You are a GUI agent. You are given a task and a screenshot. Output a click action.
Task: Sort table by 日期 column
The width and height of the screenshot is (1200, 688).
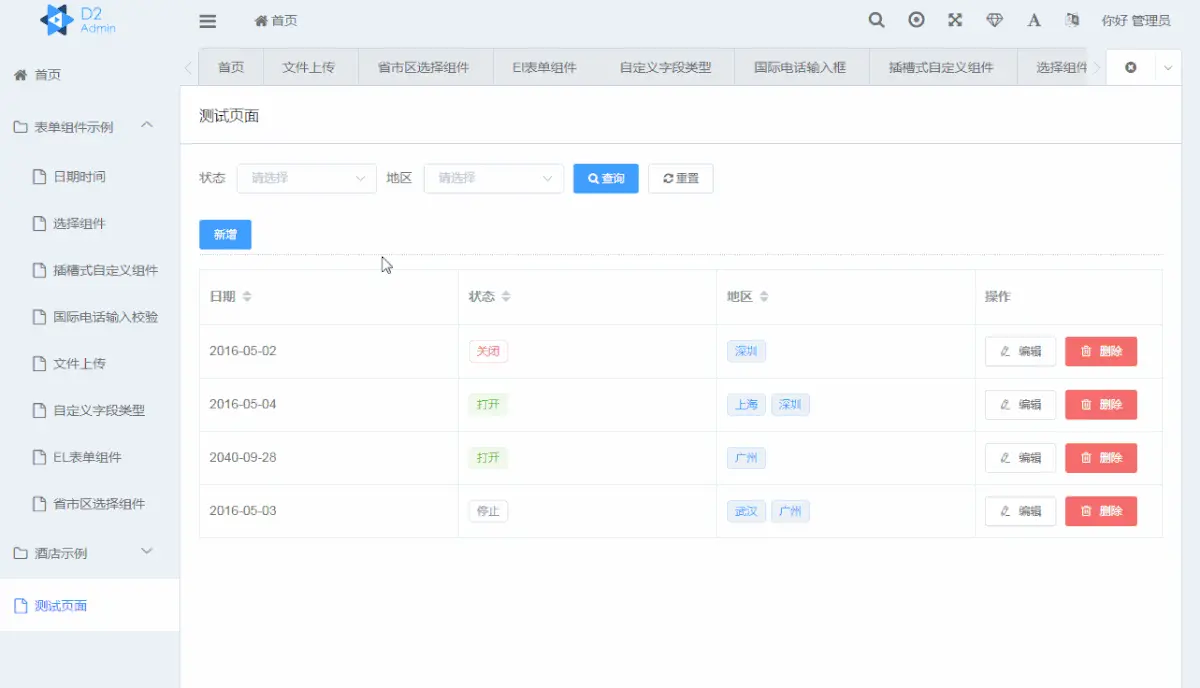(247, 297)
